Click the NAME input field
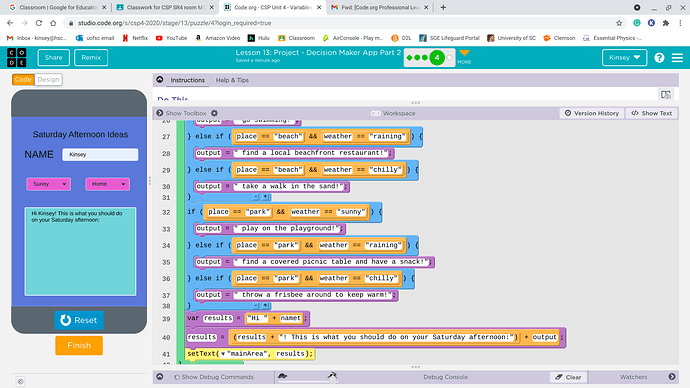 (100, 154)
